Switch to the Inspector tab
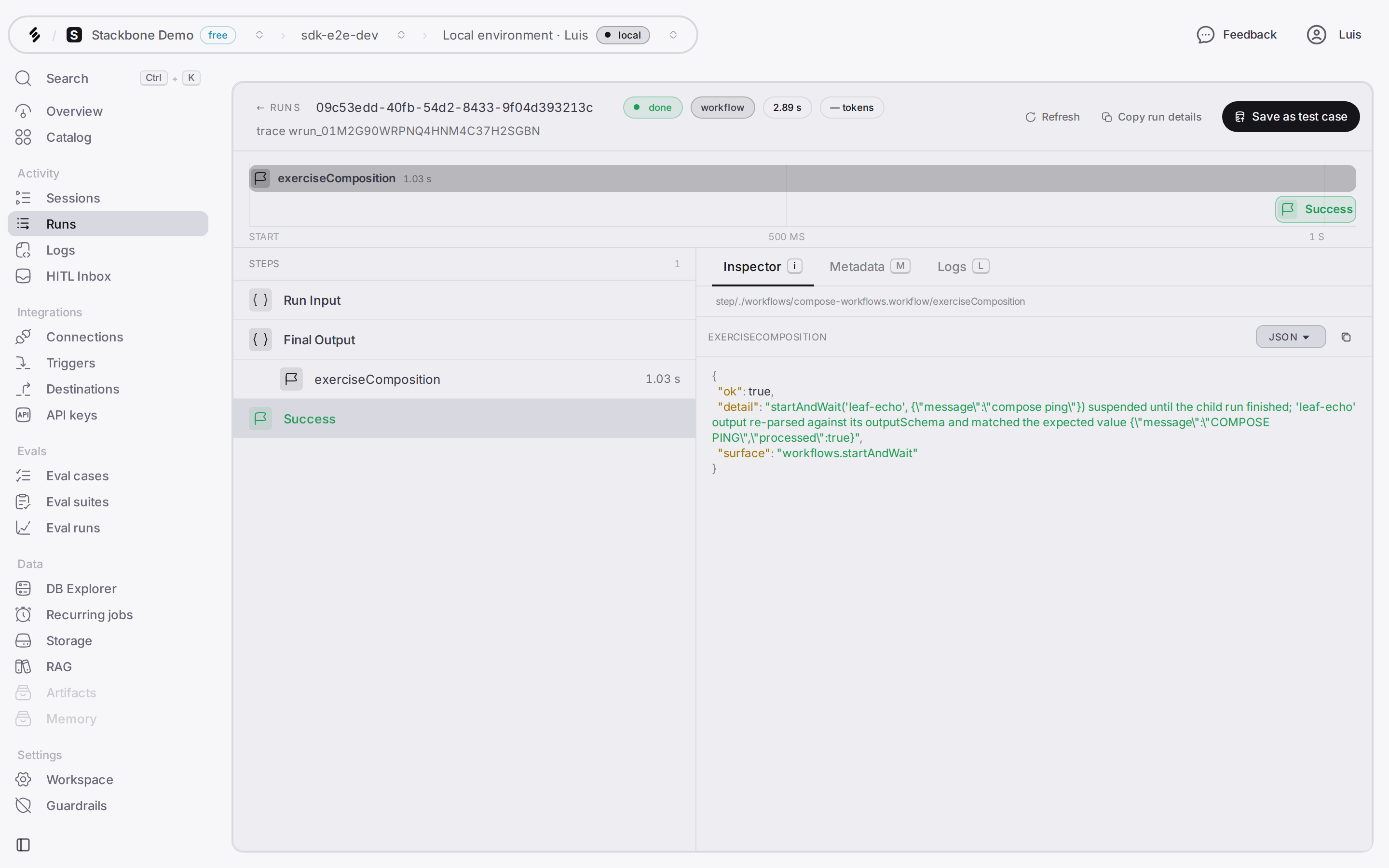1389x868 pixels. pyautogui.click(x=762, y=267)
